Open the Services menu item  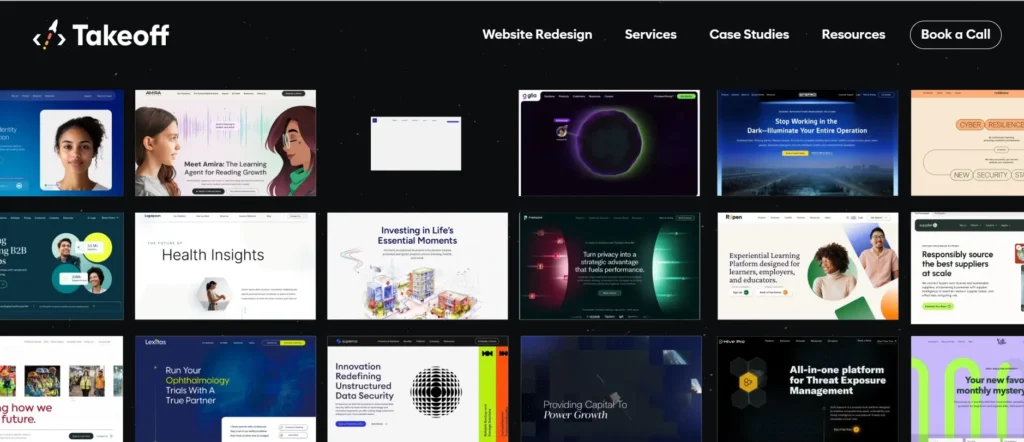click(650, 35)
